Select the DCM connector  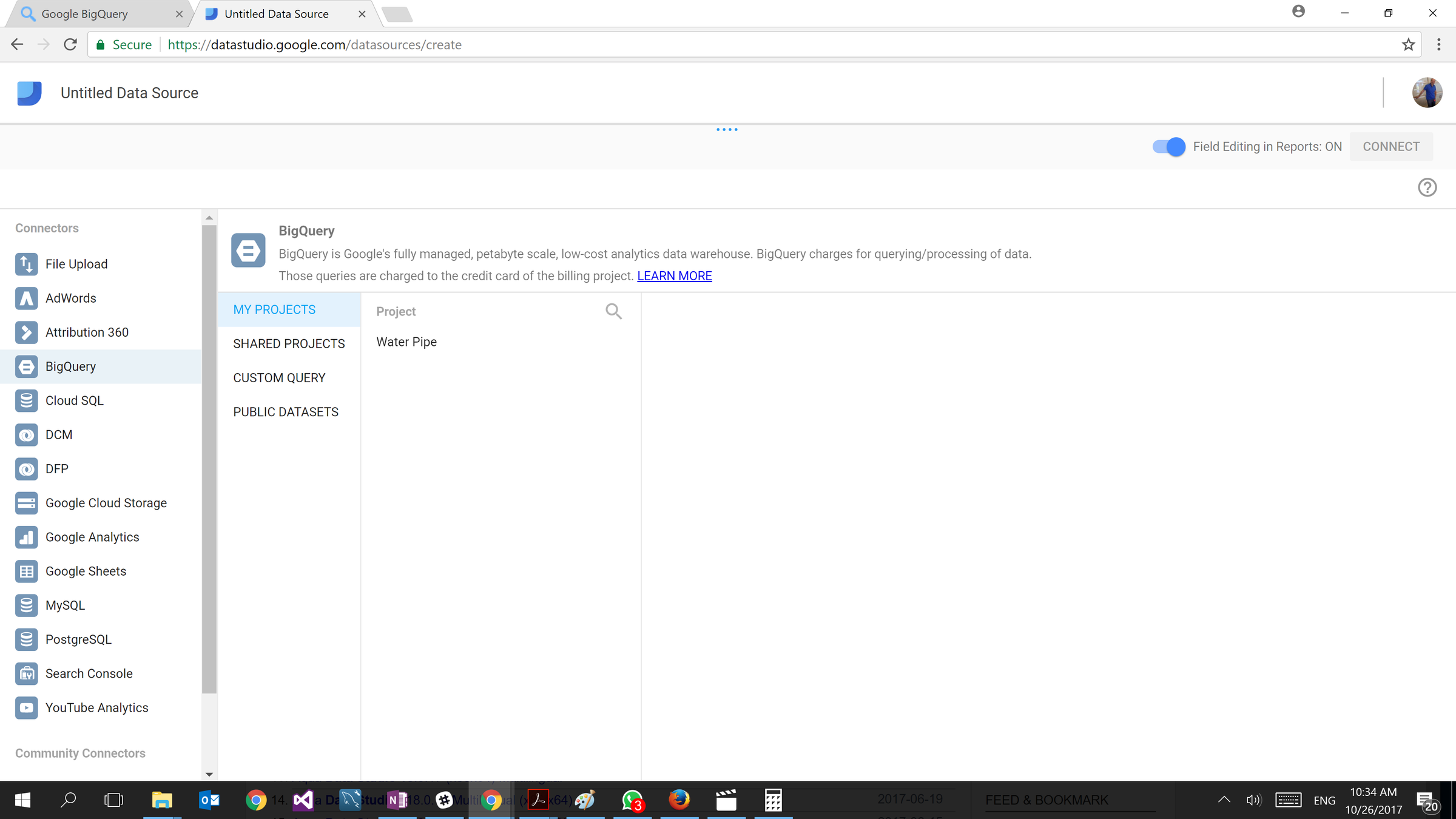tap(101, 434)
